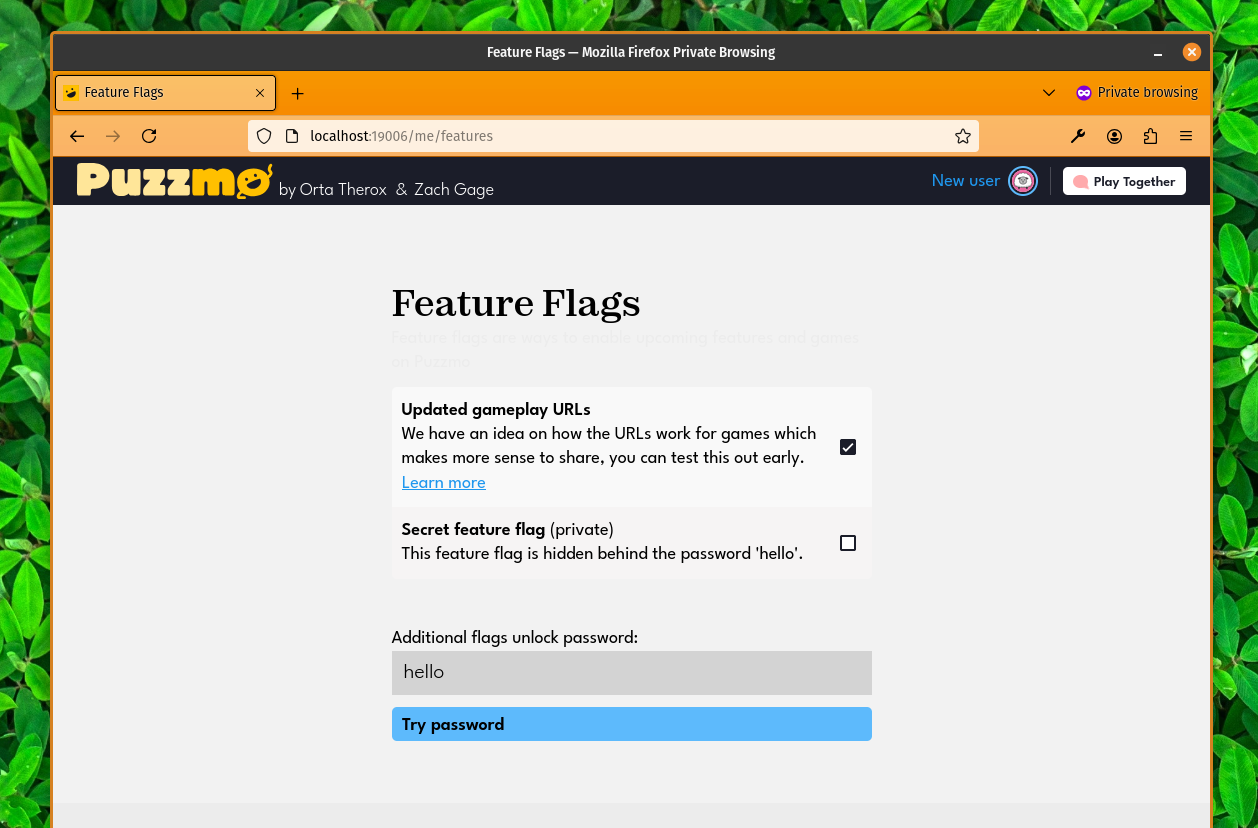Image resolution: width=1258 pixels, height=828 pixels.
Task: Enable the Secret feature flag checkbox
Action: click(848, 542)
